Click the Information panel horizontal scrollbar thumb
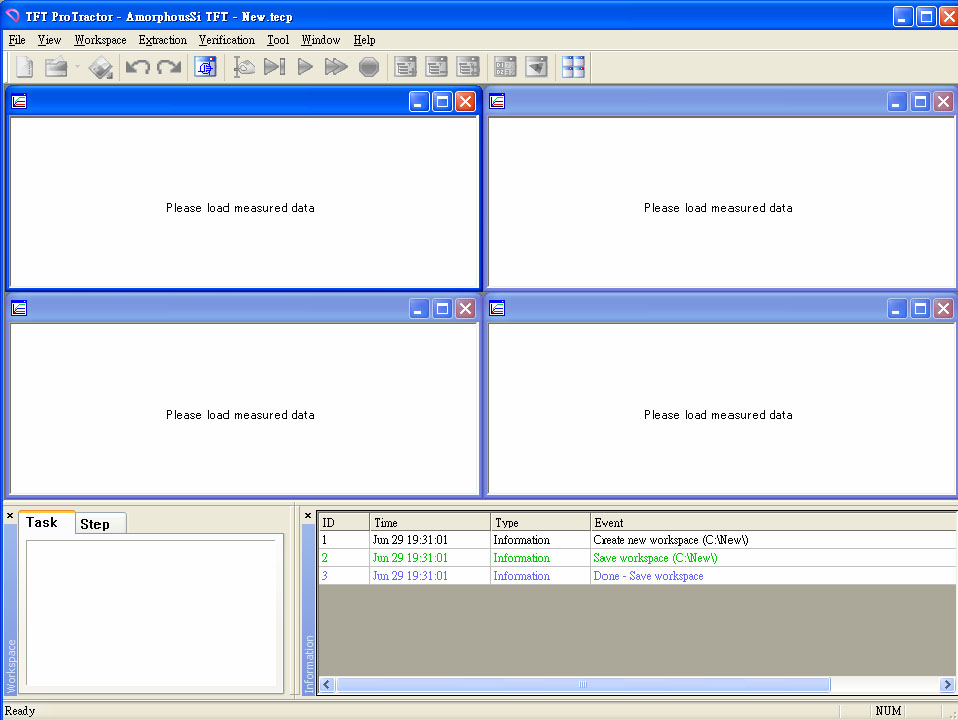The width and height of the screenshot is (958, 720). (x=583, y=685)
